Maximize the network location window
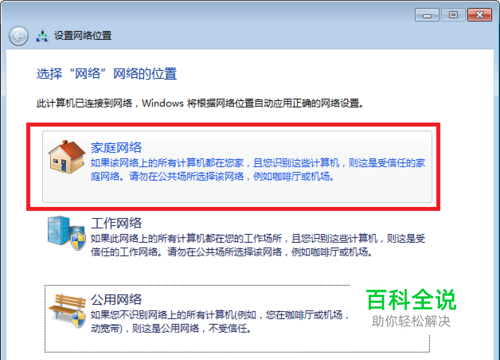The width and height of the screenshot is (500, 360). pos(453,15)
